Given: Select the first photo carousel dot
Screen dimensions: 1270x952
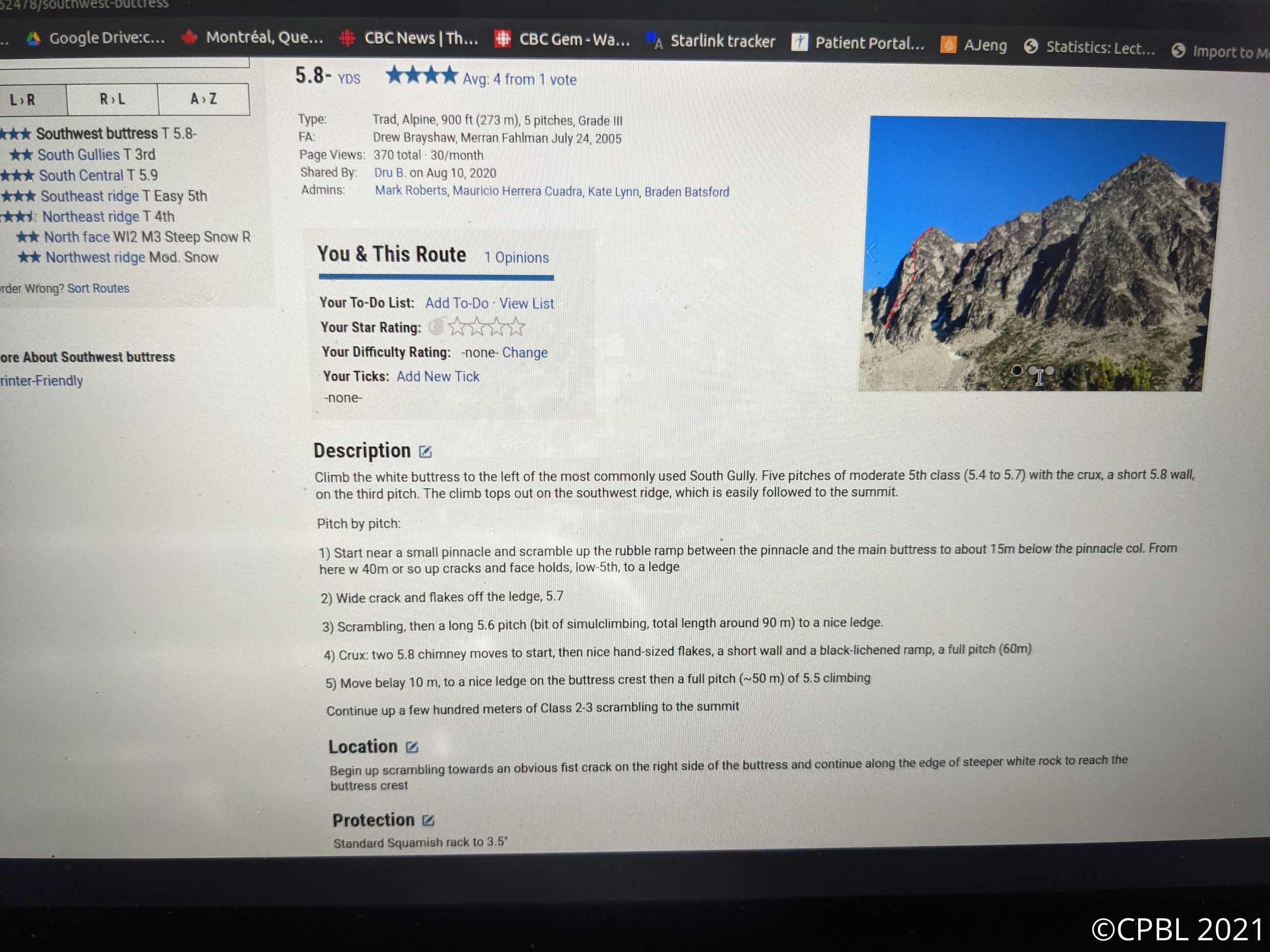Looking at the screenshot, I should pos(1016,371).
